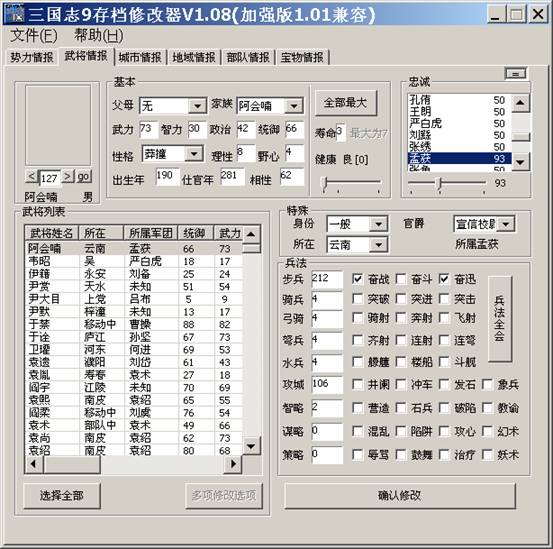Check the 象兵 siege tactic checkbox
553x549 pixels.
click(487, 384)
